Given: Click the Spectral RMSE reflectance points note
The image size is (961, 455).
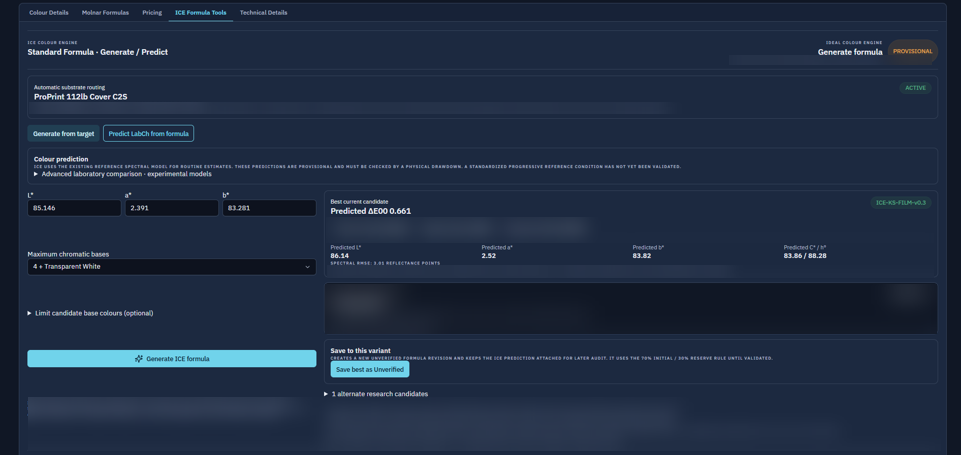Looking at the screenshot, I should [x=385, y=263].
